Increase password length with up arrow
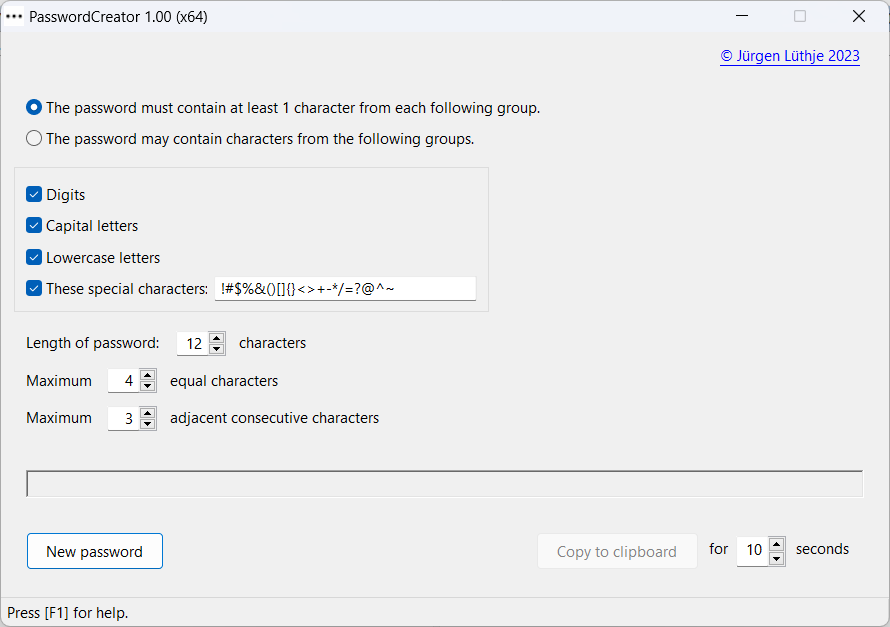This screenshot has height=627, width=890. tap(217, 338)
